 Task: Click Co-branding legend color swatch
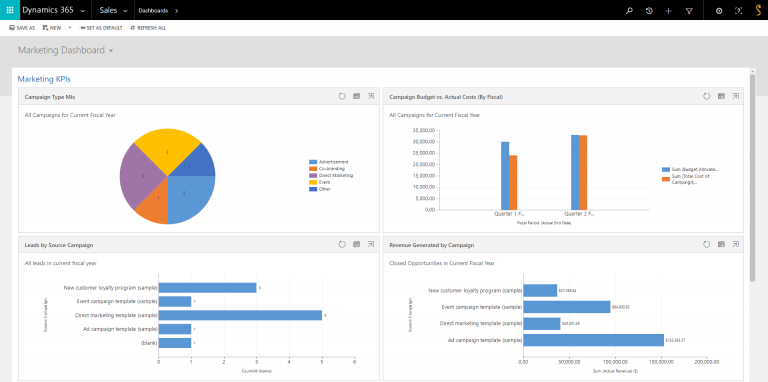[312, 168]
